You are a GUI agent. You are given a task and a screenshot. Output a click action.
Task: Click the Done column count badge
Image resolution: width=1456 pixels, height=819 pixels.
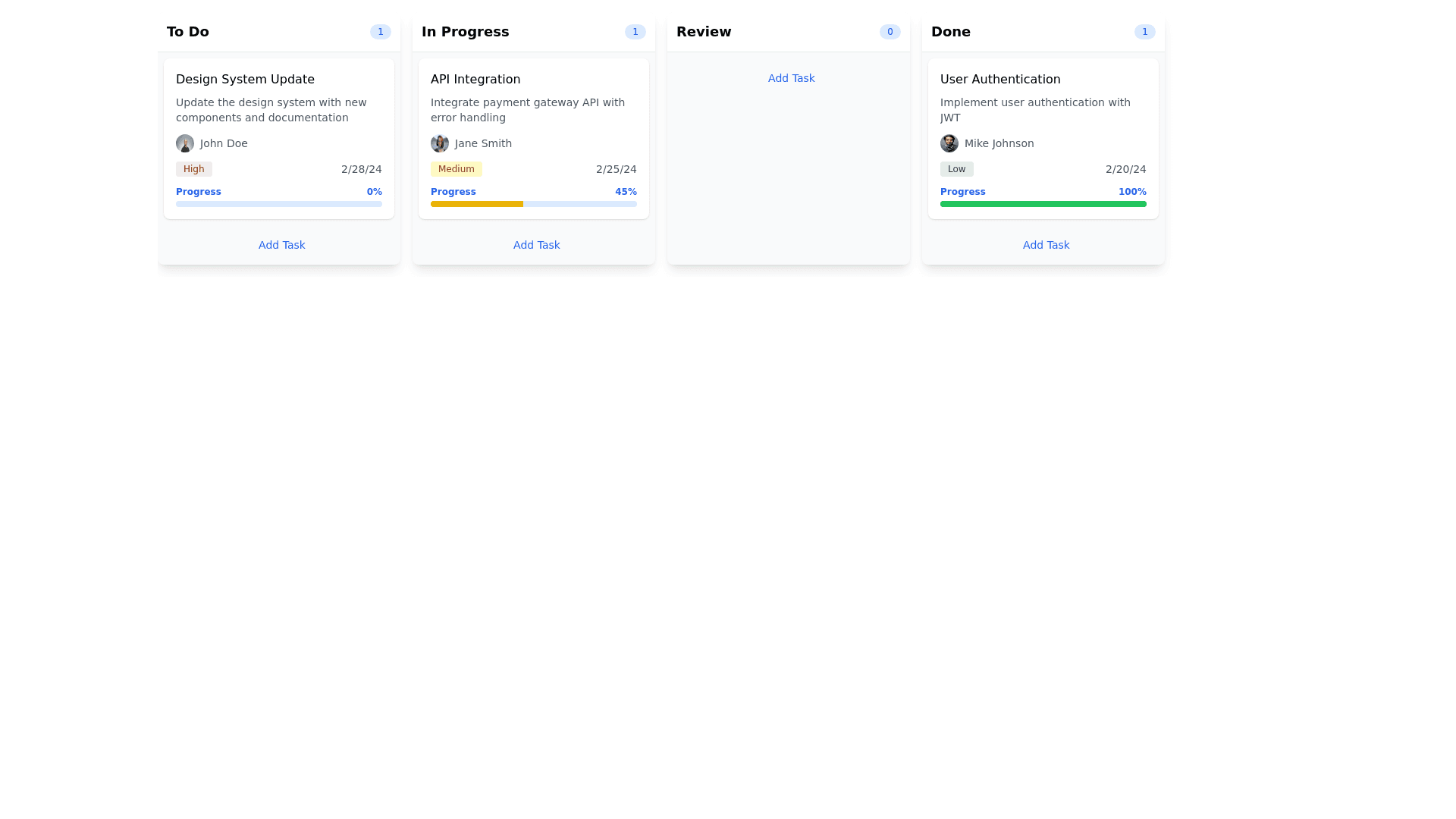1144,32
